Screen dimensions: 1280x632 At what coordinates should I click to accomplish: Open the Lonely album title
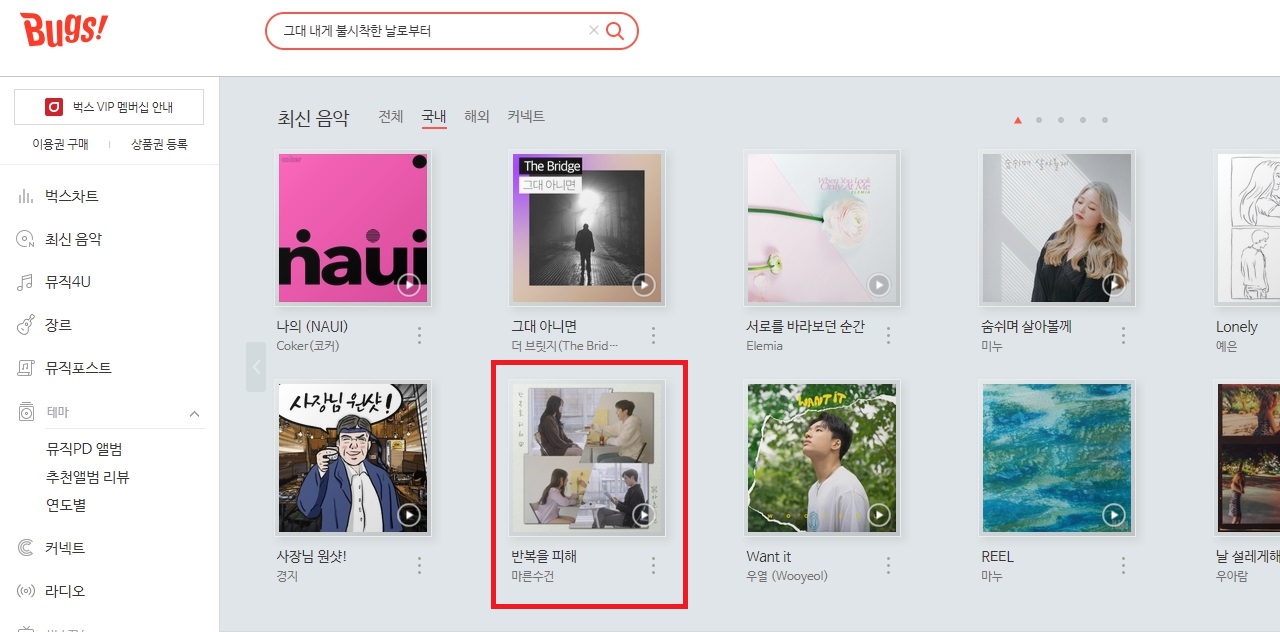tap(1237, 326)
